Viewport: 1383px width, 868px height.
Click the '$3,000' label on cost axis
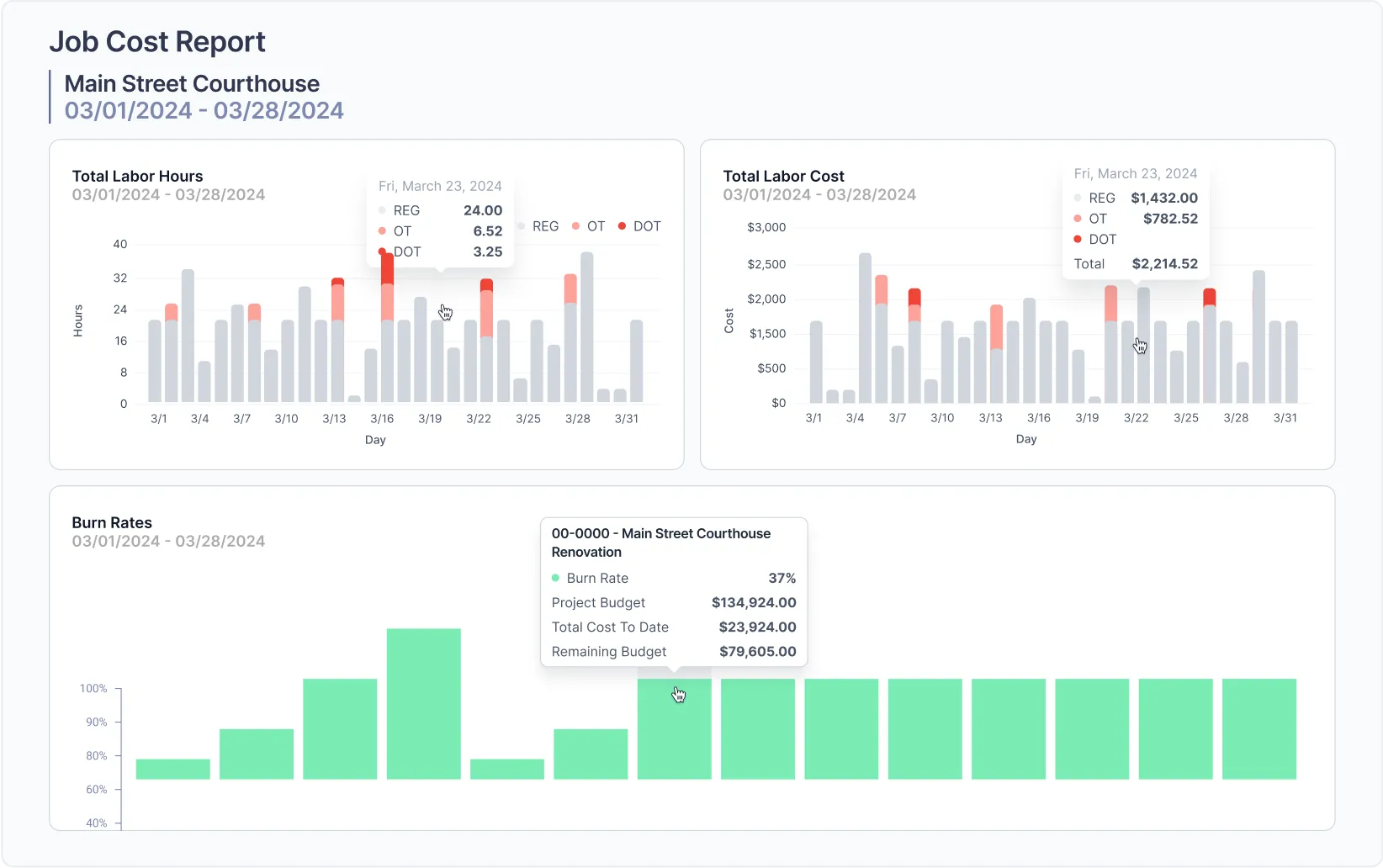(766, 227)
